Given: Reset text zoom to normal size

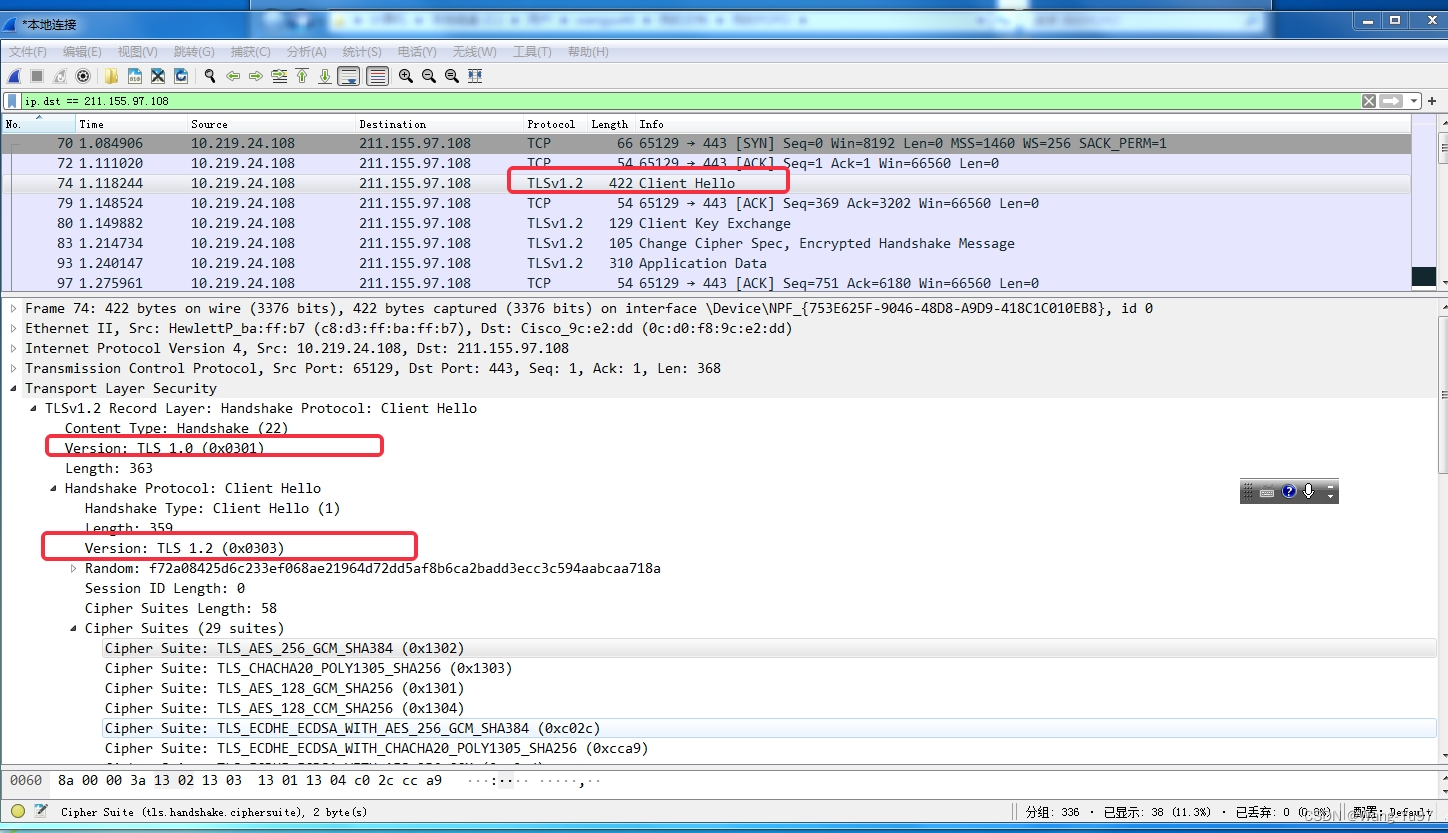Looking at the screenshot, I should (452, 76).
